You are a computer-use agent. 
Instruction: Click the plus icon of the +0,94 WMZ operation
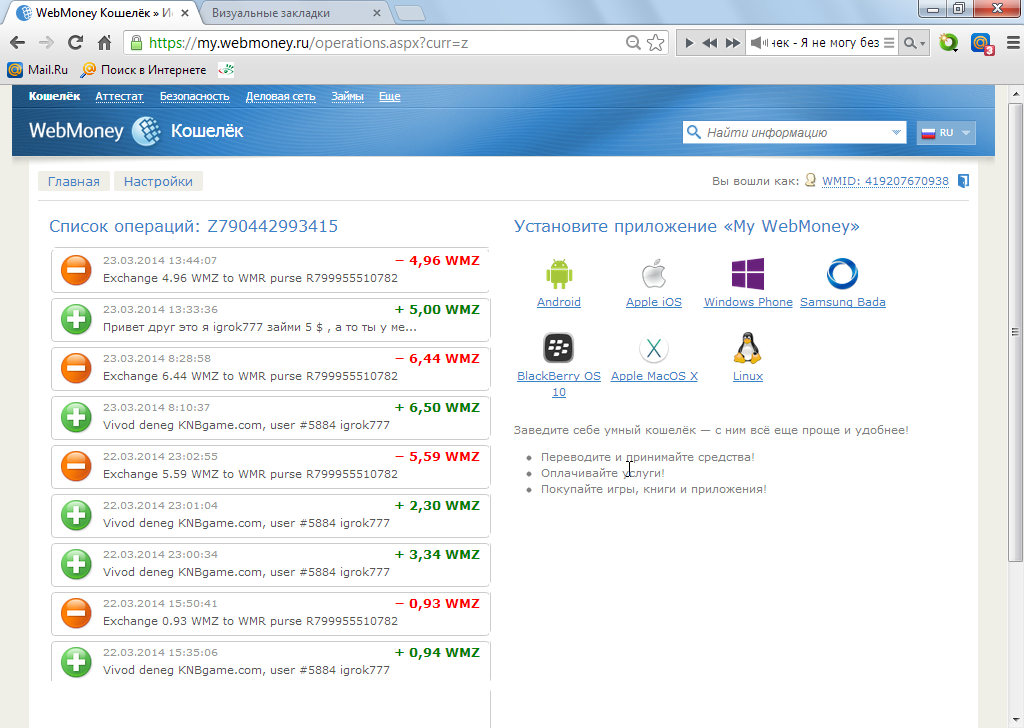[x=76, y=662]
